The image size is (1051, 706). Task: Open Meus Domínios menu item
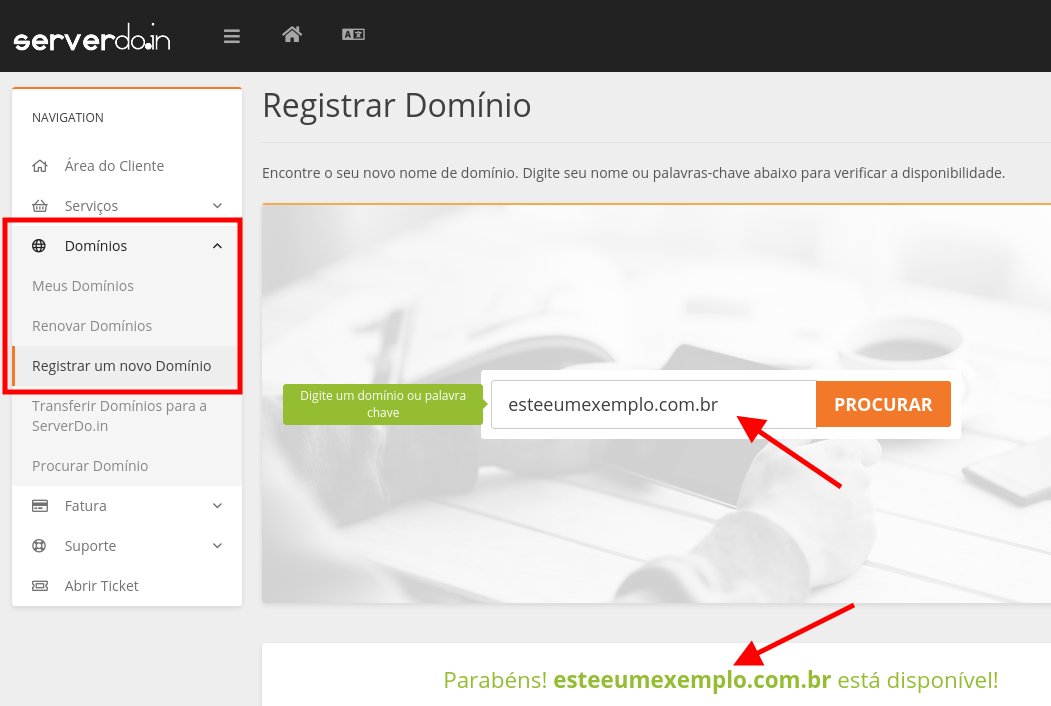pos(83,286)
